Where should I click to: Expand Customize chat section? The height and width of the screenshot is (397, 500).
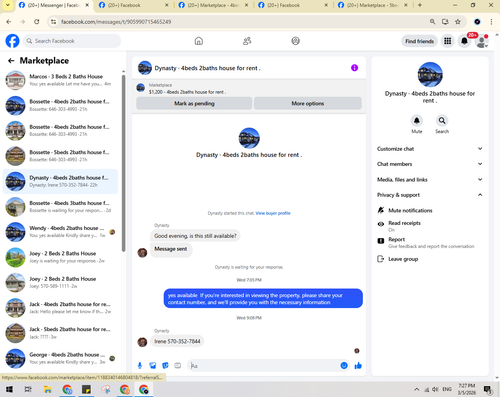(430, 149)
